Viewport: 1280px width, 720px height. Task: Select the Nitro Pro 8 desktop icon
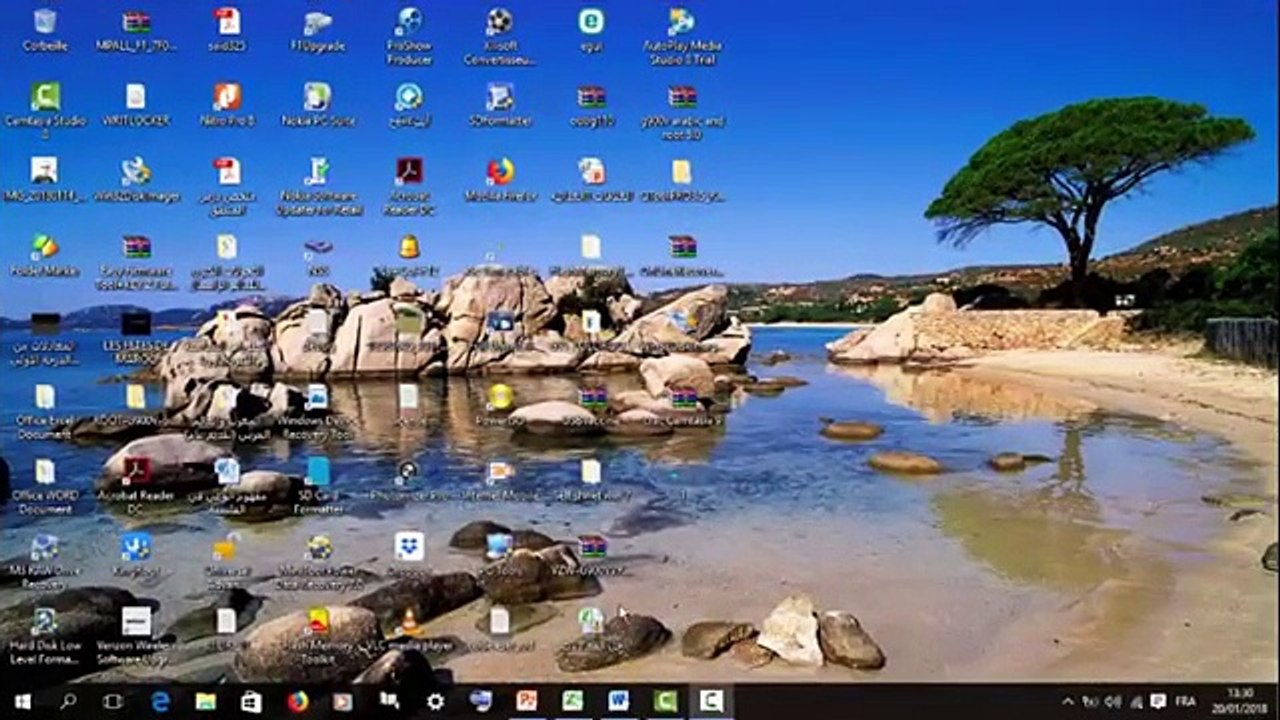click(x=227, y=104)
